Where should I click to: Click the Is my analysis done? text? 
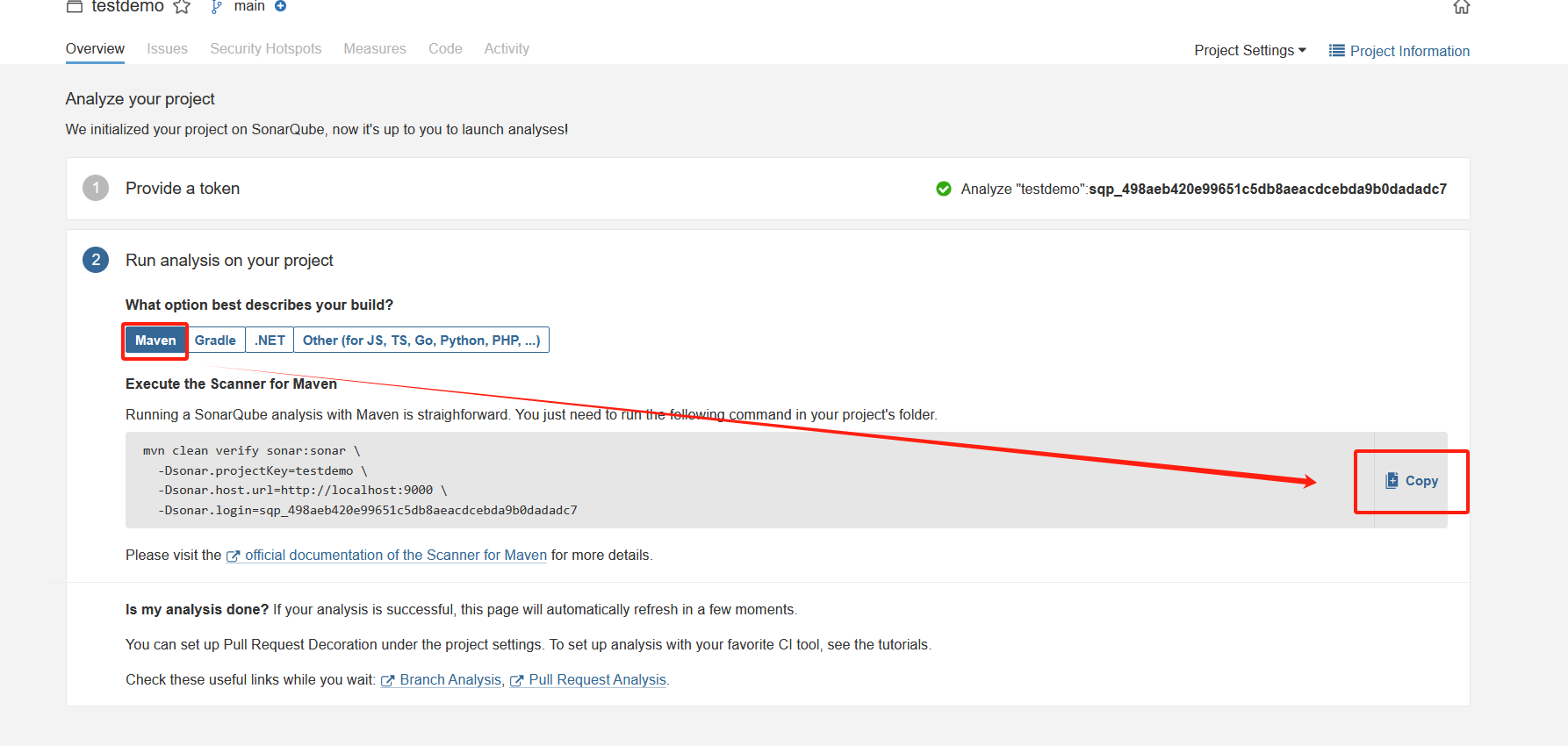[197, 610]
